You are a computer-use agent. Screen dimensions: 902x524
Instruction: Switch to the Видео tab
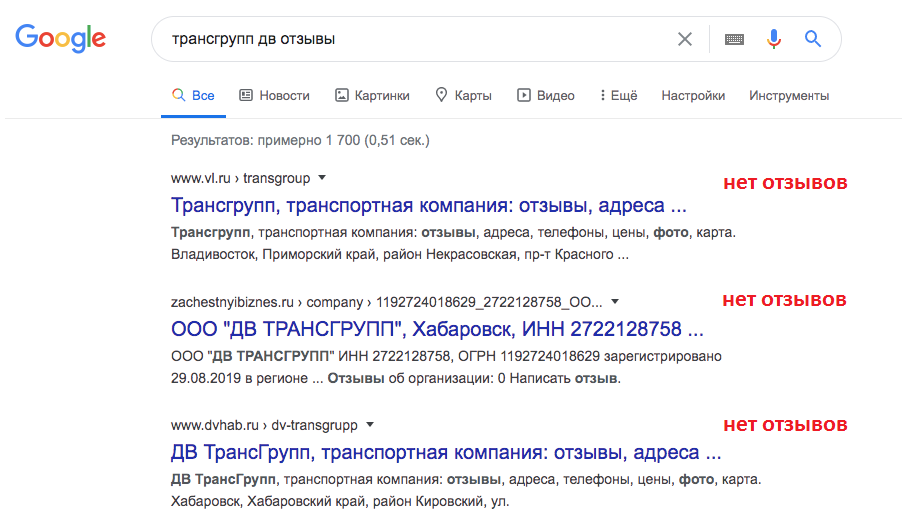545,95
